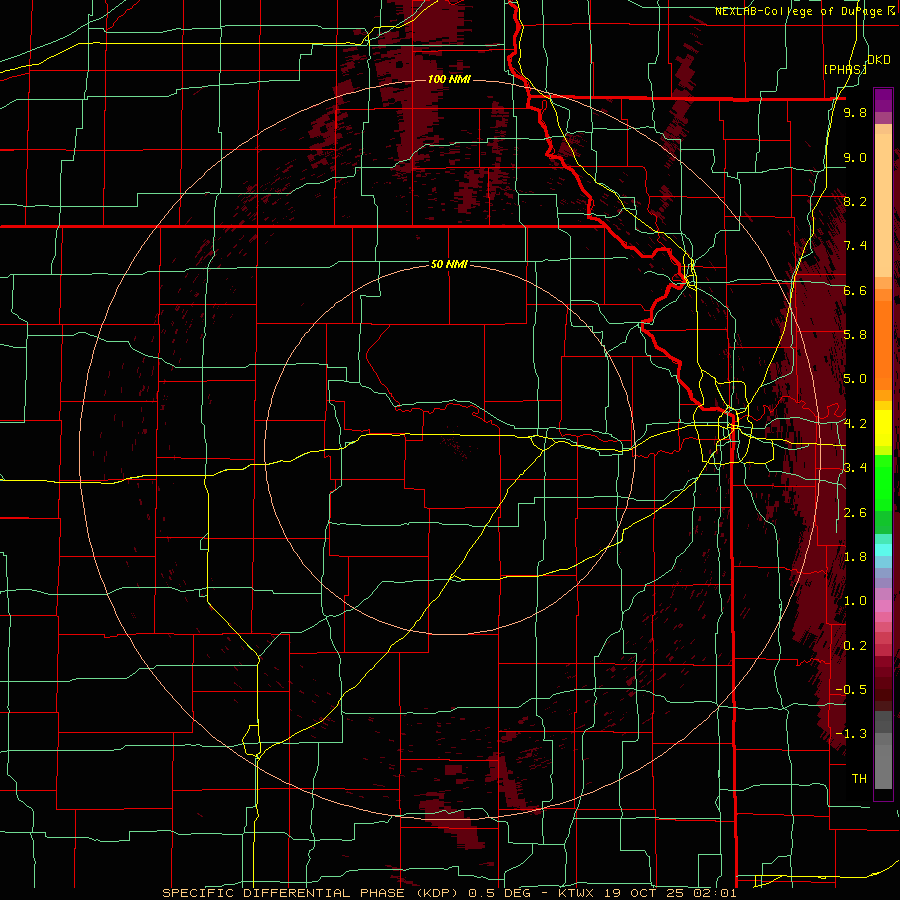The height and width of the screenshot is (900, 900).
Task: Select the 5.0 legend value
Action: tap(855, 379)
